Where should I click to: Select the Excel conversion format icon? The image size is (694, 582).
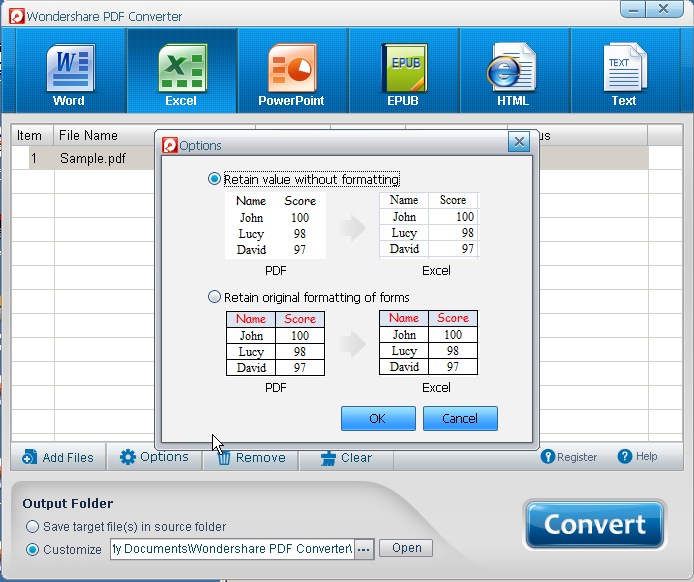click(182, 68)
